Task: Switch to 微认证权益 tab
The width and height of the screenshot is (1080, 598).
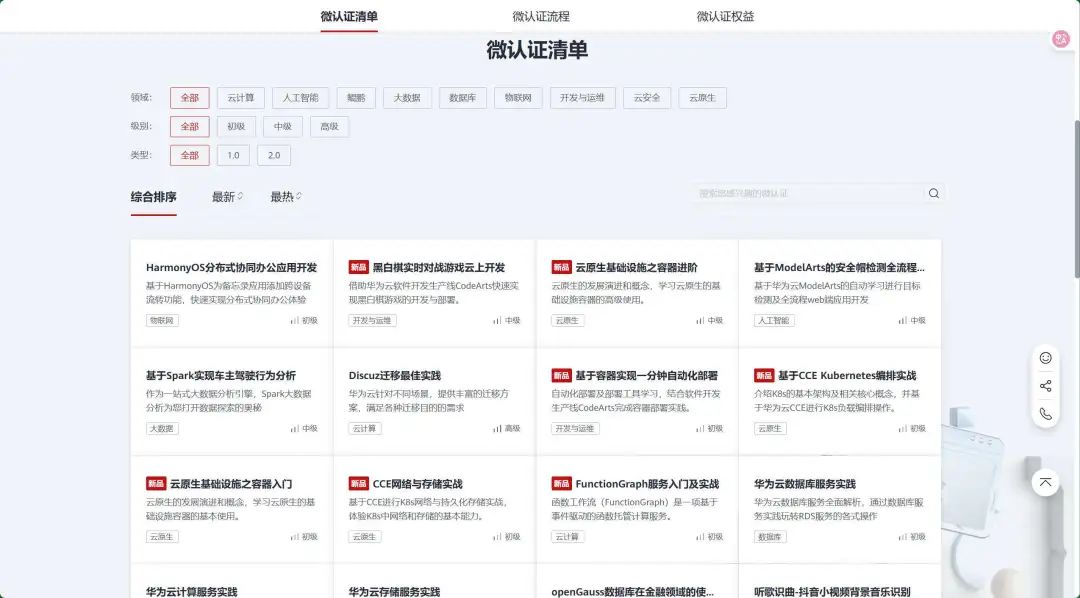Action: pos(725,17)
